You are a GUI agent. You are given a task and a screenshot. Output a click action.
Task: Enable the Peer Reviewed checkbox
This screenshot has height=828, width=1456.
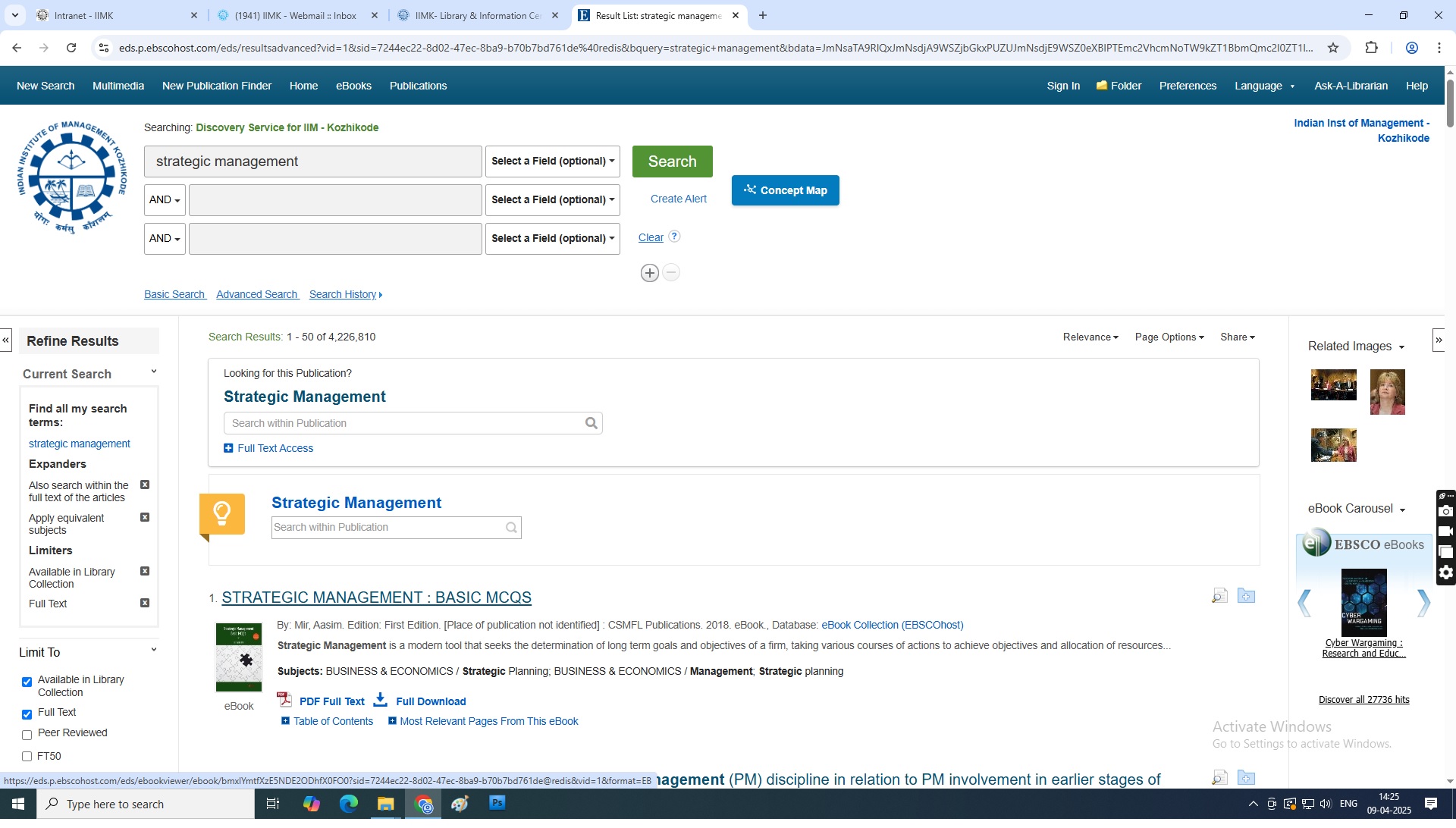pyautogui.click(x=27, y=735)
